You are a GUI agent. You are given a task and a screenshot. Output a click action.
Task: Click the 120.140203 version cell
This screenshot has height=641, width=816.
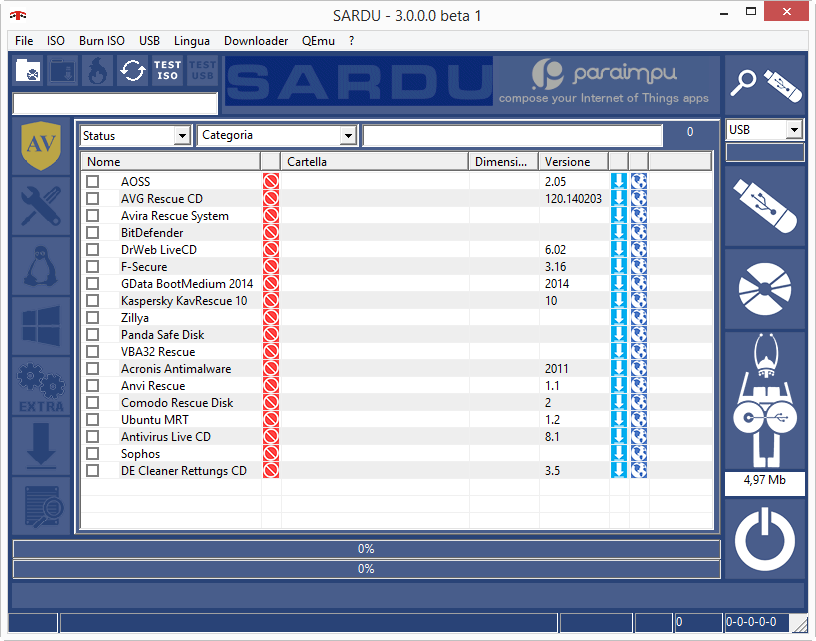click(x=573, y=199)
